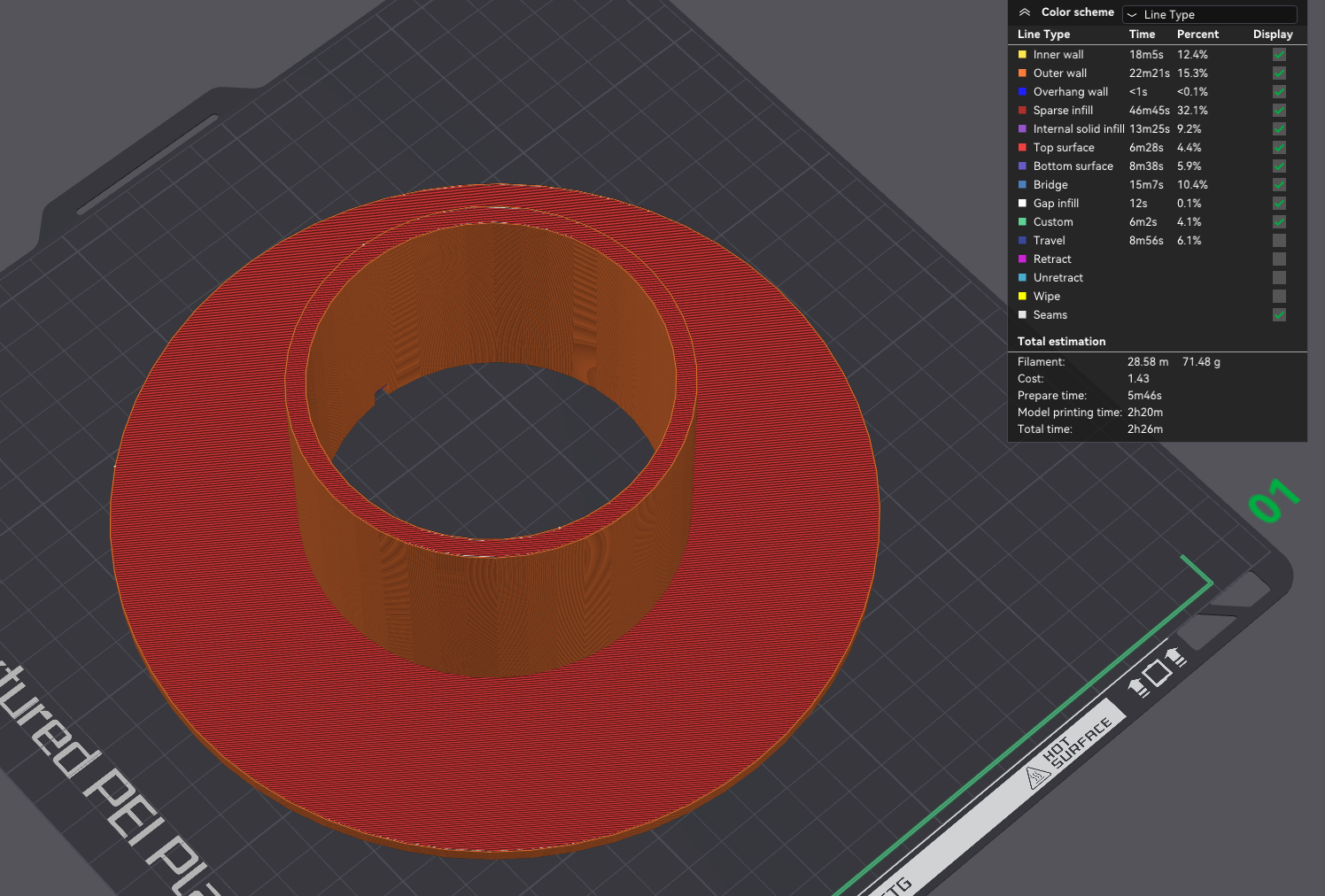The height and width of the screenshot is (896, 1325).
Task: Click the Top surface red swatch
Action: tap(1022, 147)
